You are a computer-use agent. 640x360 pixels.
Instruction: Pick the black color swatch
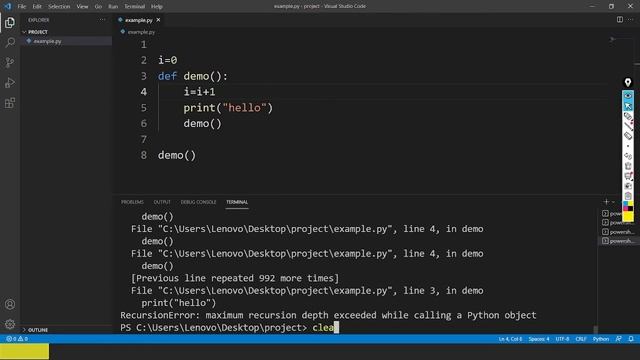631,209
